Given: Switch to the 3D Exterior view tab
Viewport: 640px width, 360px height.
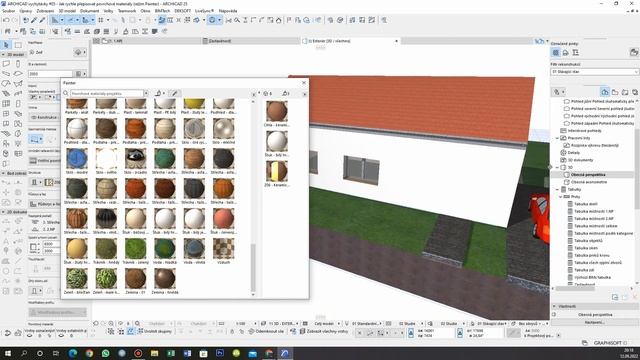Looking at the screenshot, I should 350,41.
